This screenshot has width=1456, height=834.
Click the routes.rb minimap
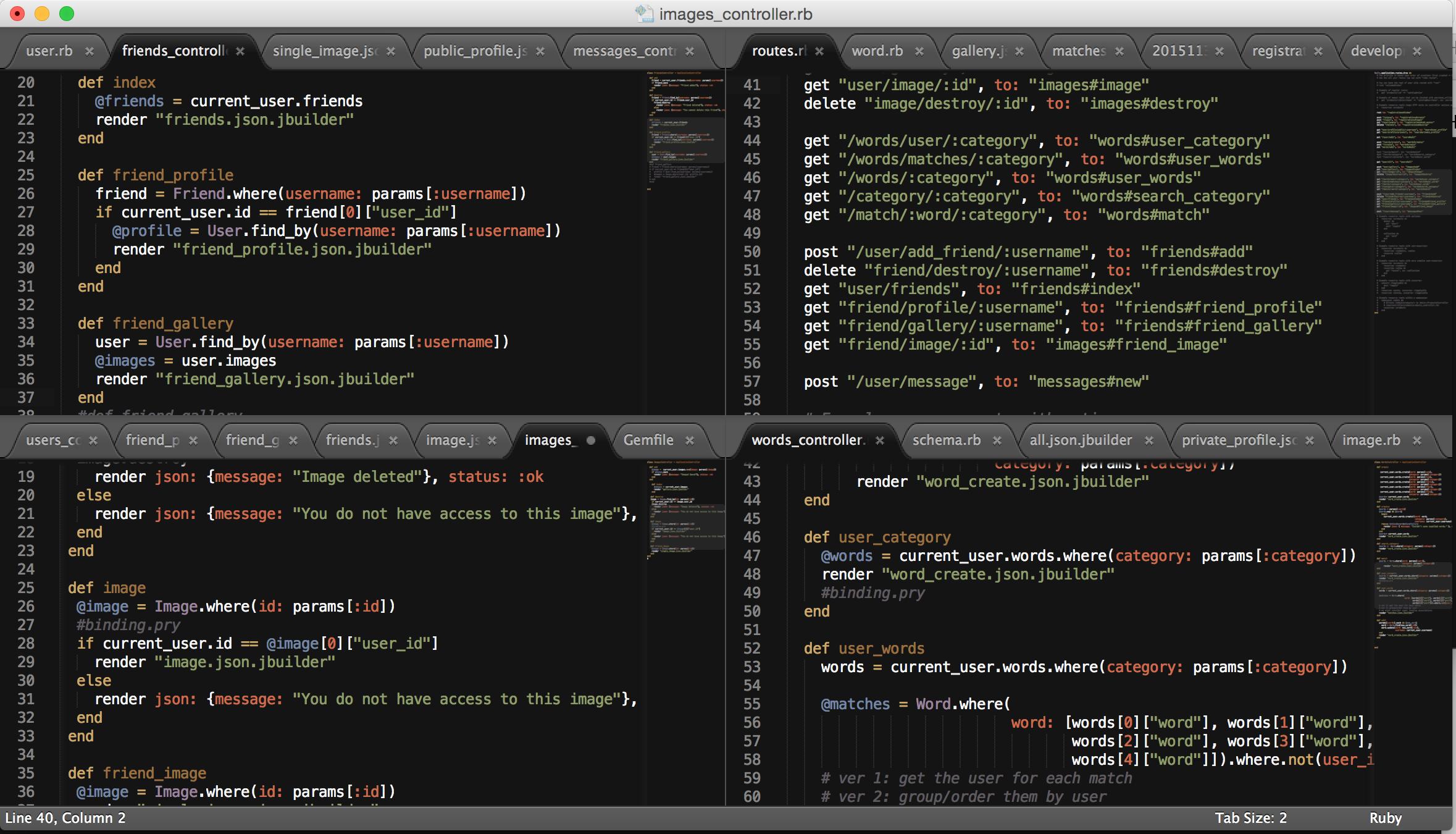1413,192
